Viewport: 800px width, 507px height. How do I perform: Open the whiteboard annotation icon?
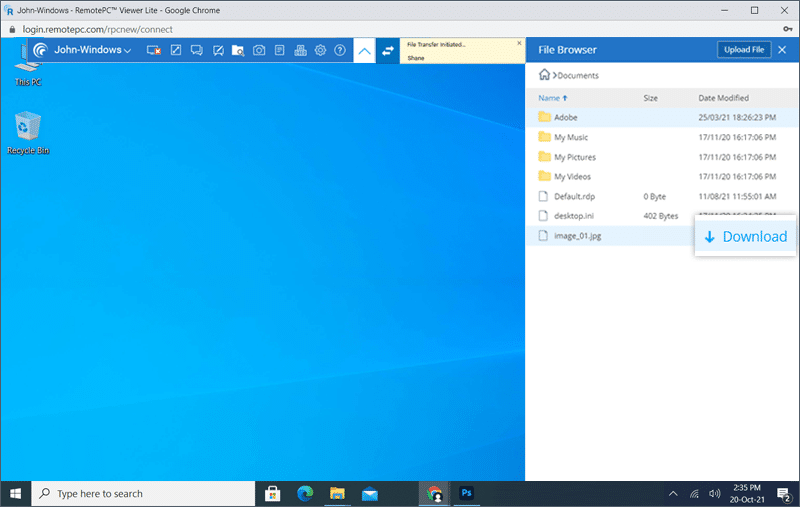click(218, 50)
